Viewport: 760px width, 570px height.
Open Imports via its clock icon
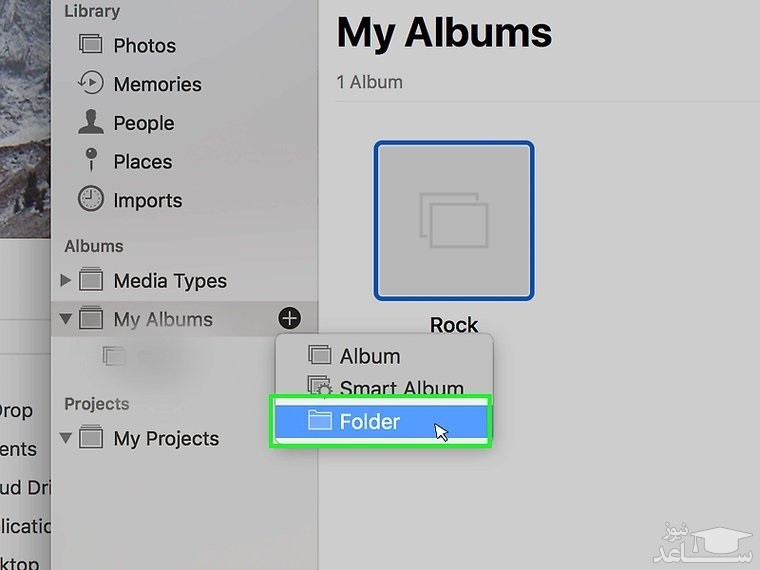point(91,199)
